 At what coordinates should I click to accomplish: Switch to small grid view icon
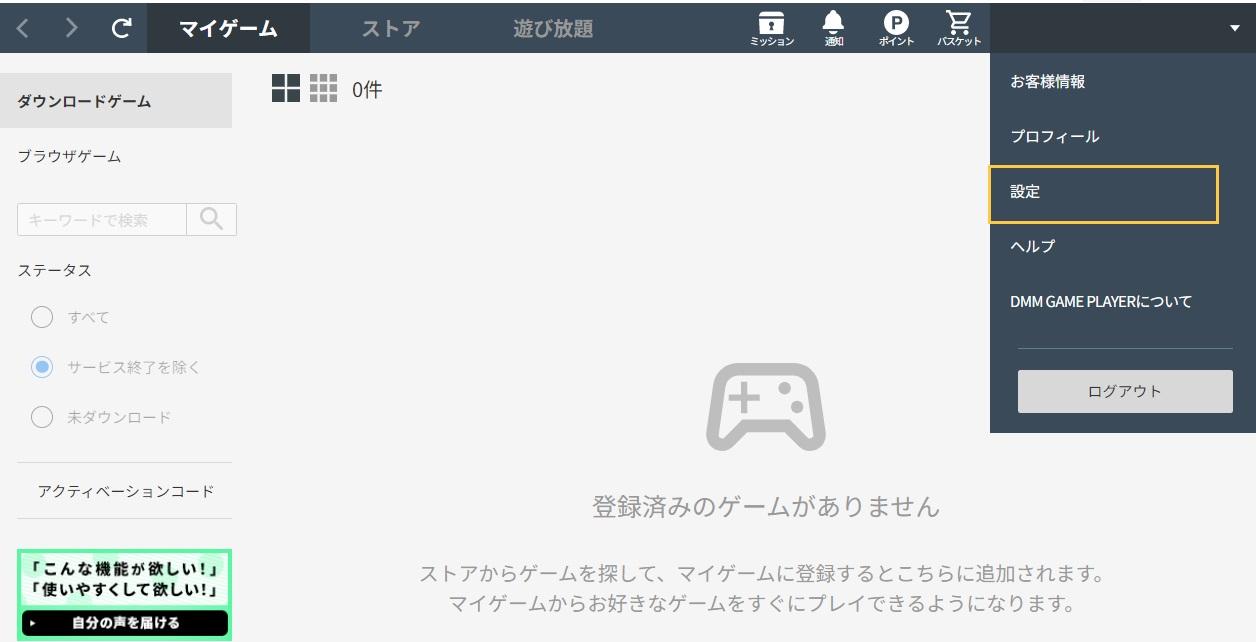coord(322,89)
